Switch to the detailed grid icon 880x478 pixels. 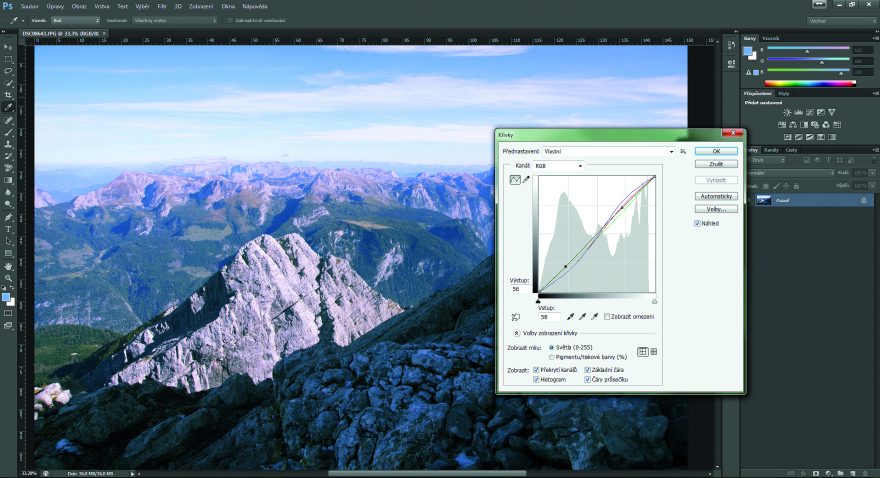654,351
